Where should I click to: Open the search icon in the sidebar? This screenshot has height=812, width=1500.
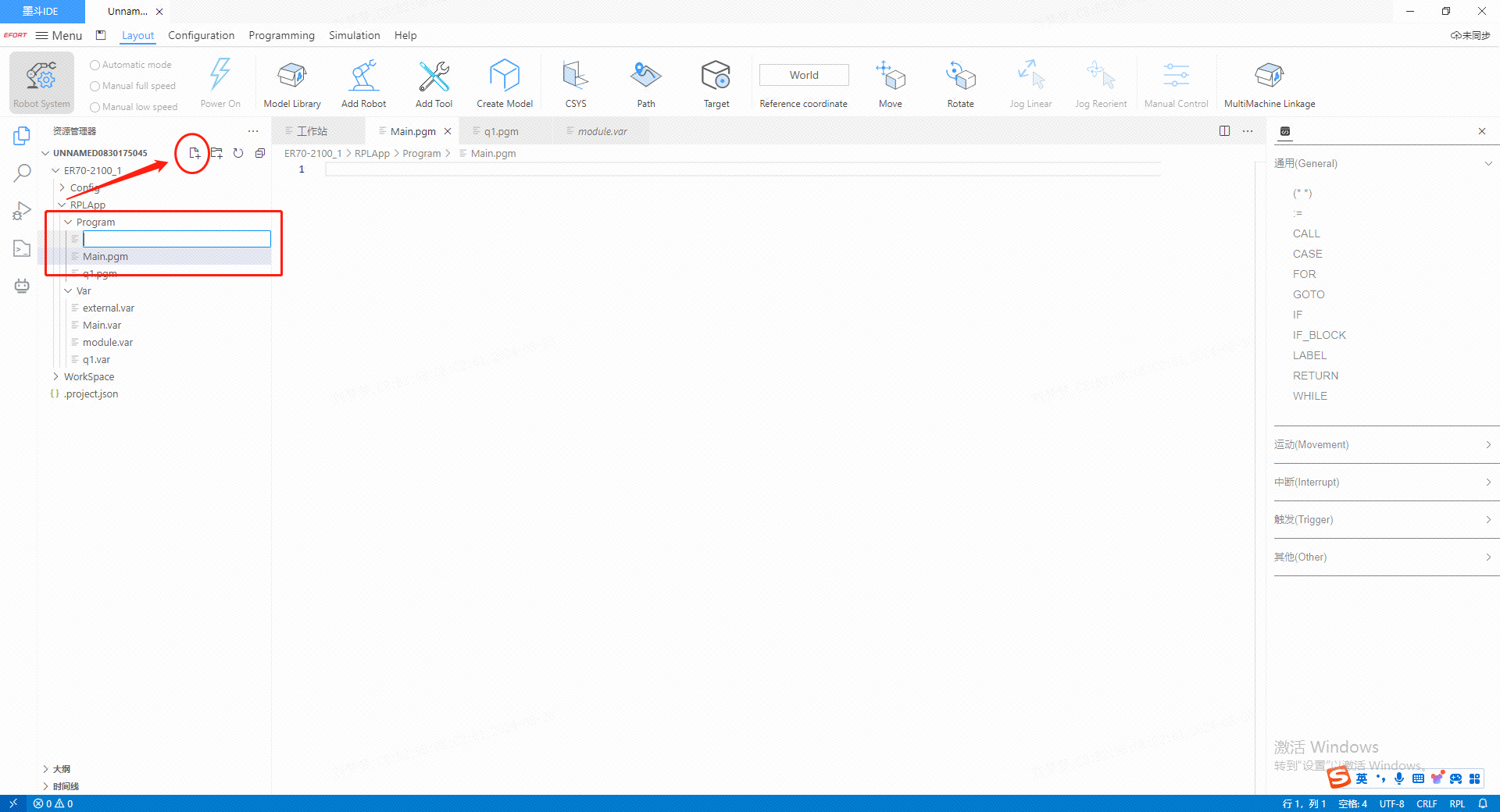pyautogui.click(x=22, y=173)
